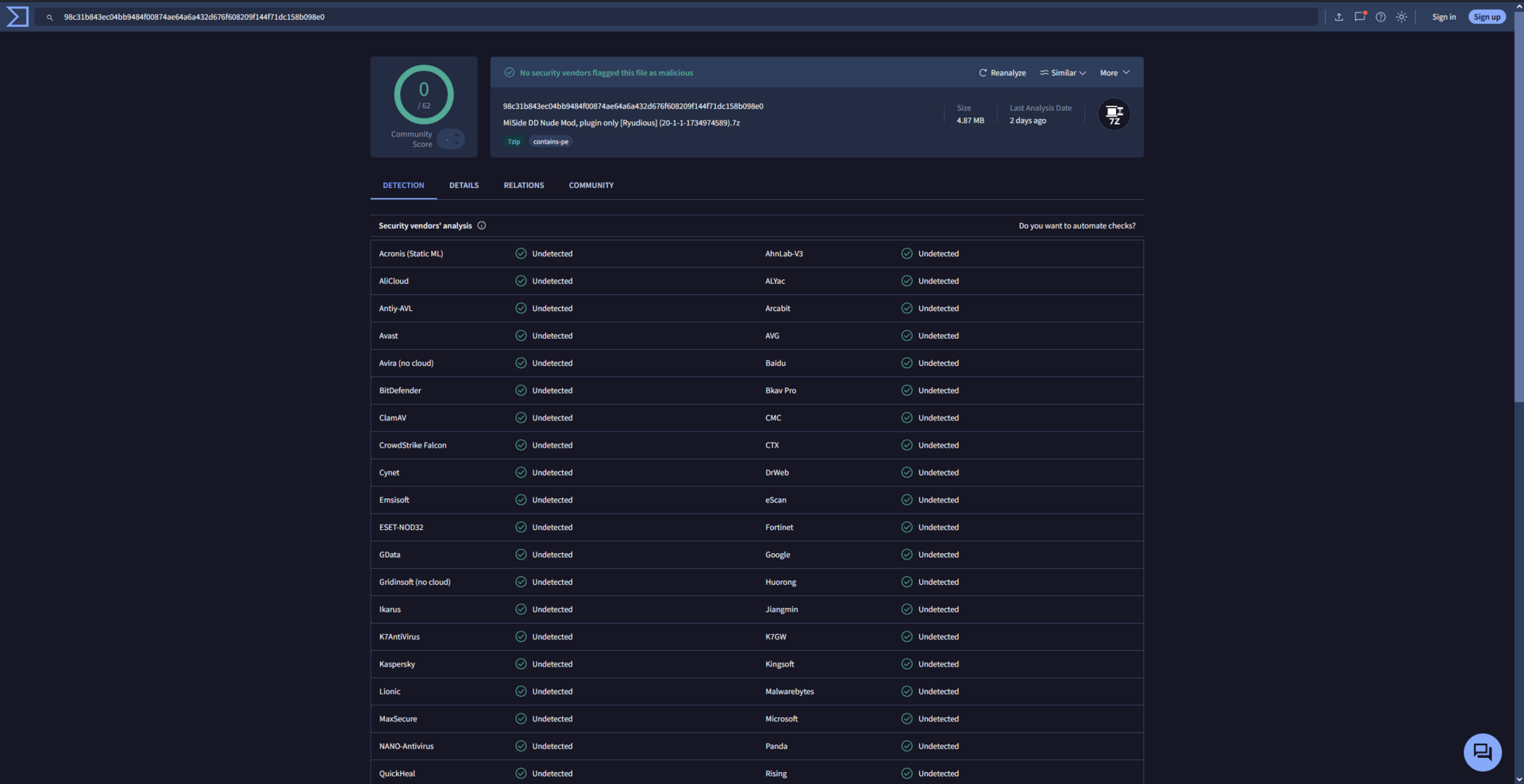Click AhnLab-V3 undetected check icon
This screenshot has height=784, width=1524.
[x=906, y=254]
